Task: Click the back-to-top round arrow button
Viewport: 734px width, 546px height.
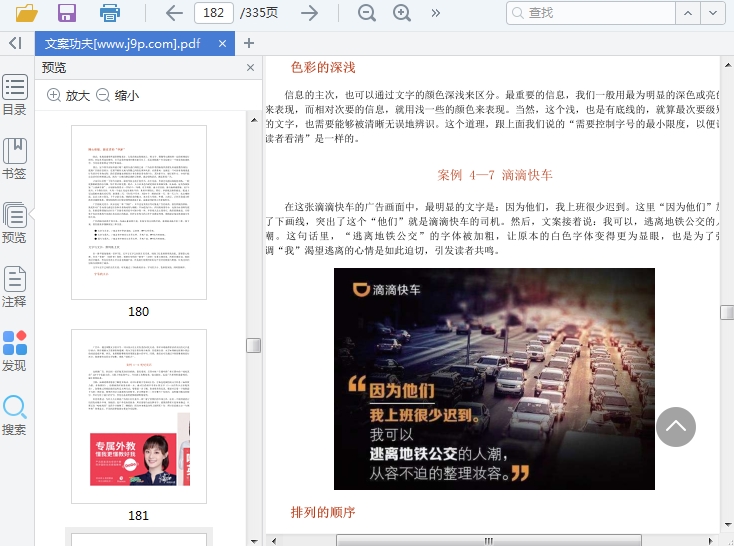Action: pyautogui.click(x=675, y=427)
